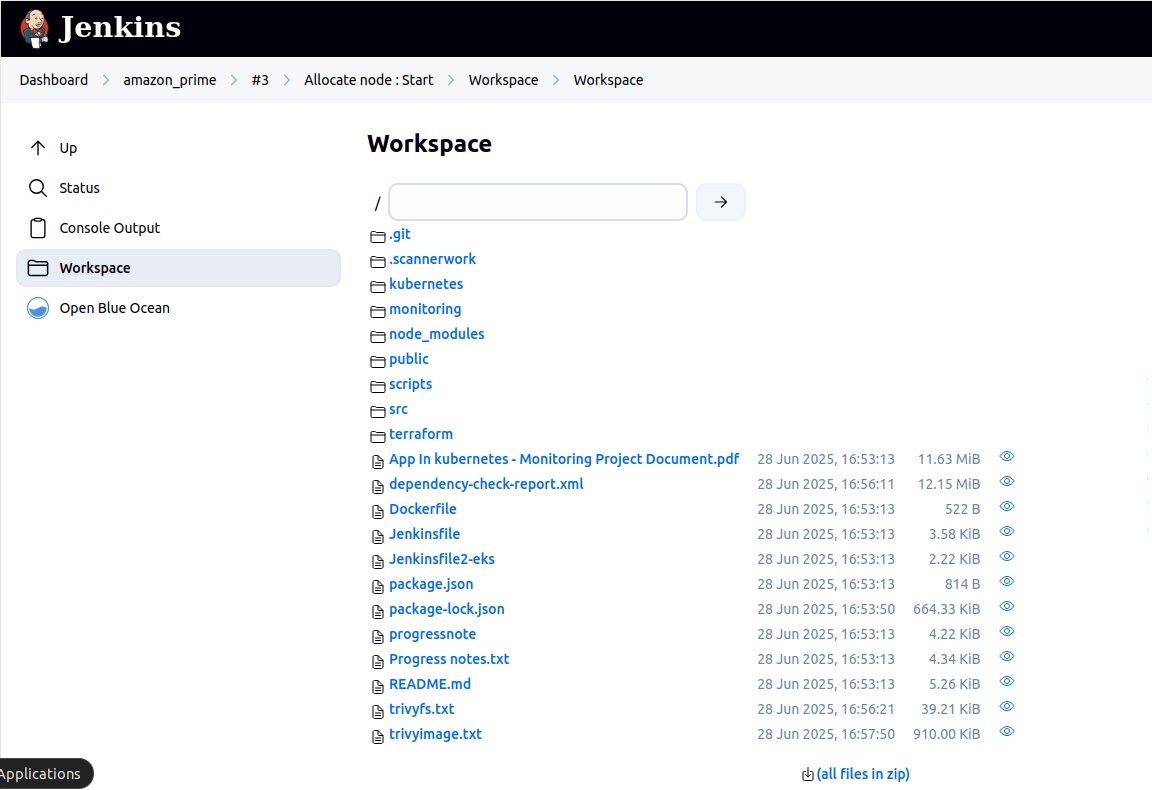Screen dimensions: 1152x790
Task: Open the trivyfs.txt file link
Action: pos(422,709)
